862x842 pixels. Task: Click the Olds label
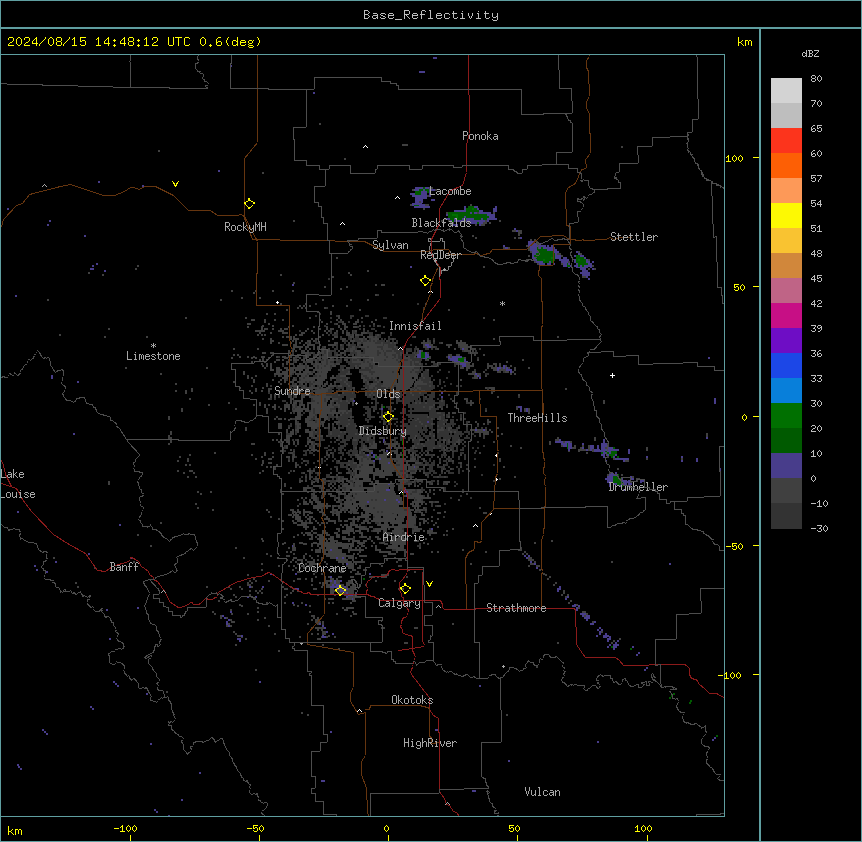(x=388, y=394)
